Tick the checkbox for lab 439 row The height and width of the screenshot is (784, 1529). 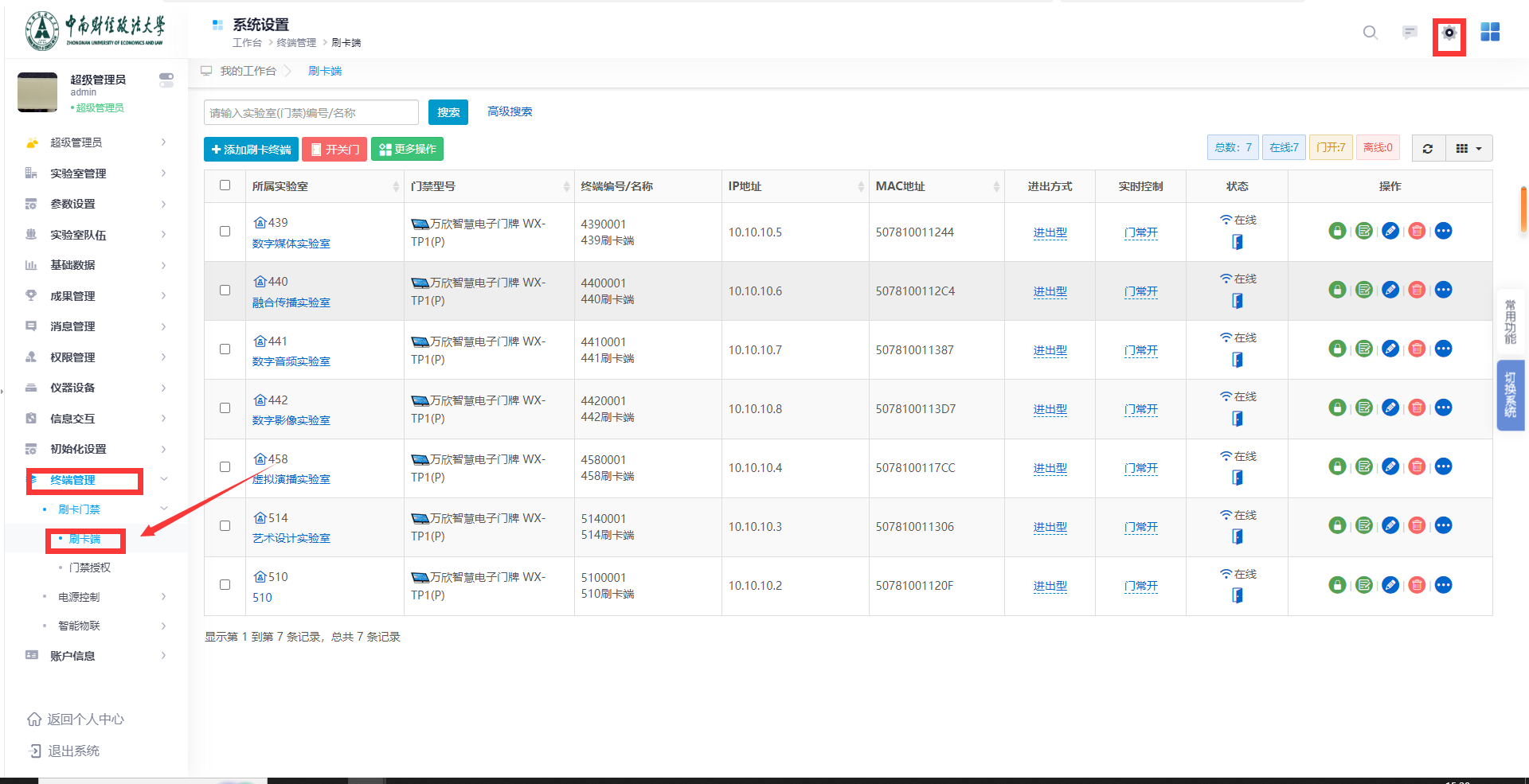pyautogui.click(x=225, y=232)
